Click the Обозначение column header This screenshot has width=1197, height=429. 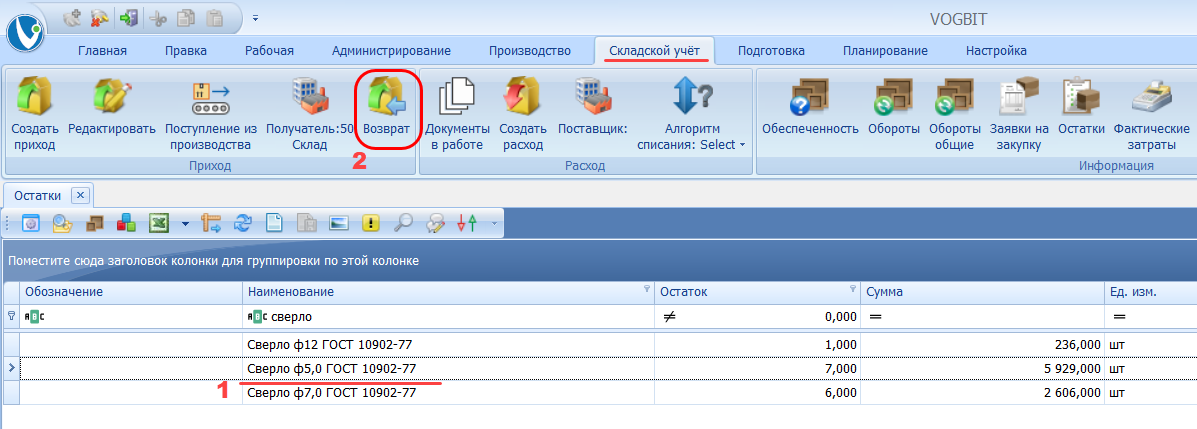(x=131, y=292)
